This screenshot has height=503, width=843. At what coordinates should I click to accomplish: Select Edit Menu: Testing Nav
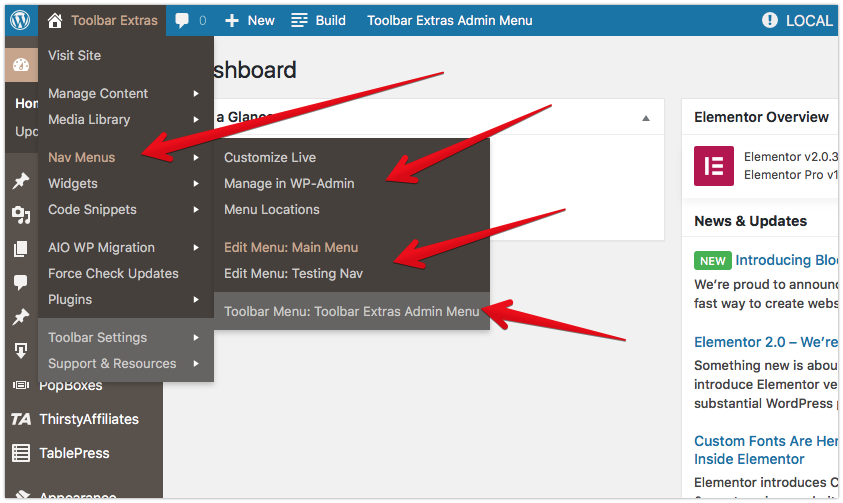[293, 274]
